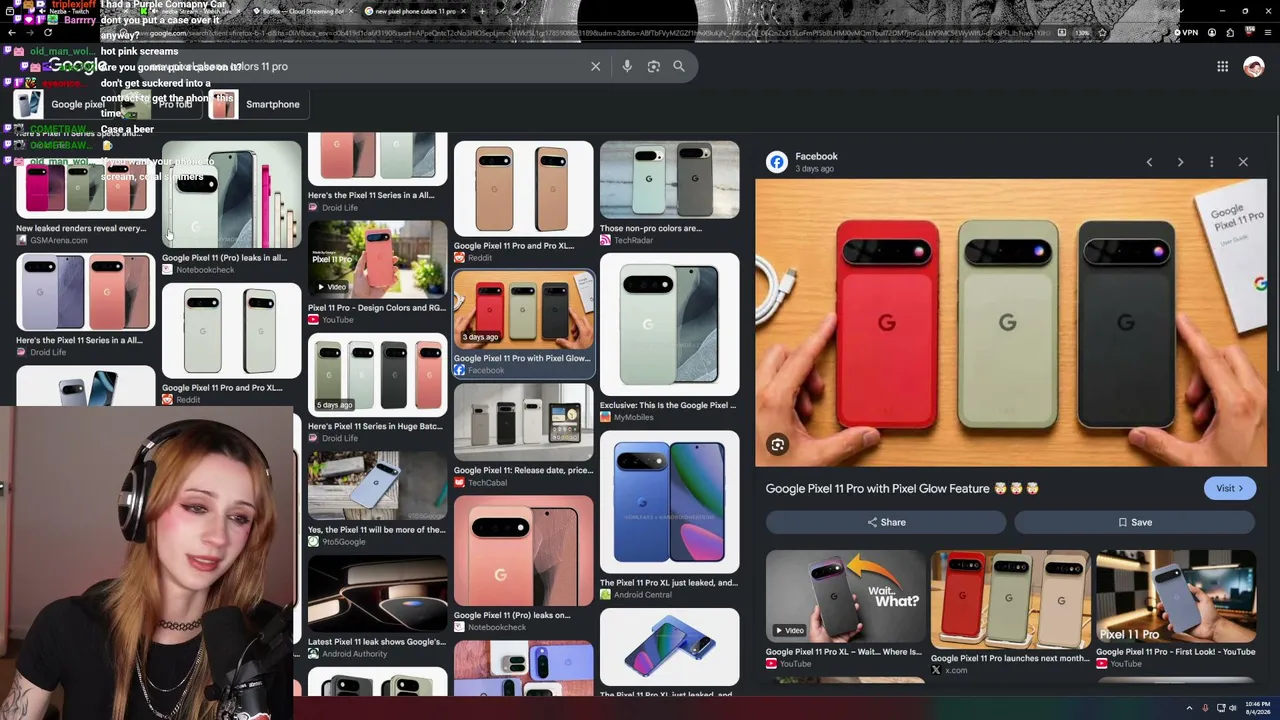Open the 'The Pixel 11 Pro XL just leaked, and...' blue phone Android Central result
This screenshot has height=720, width=1280.
(669, 515)
